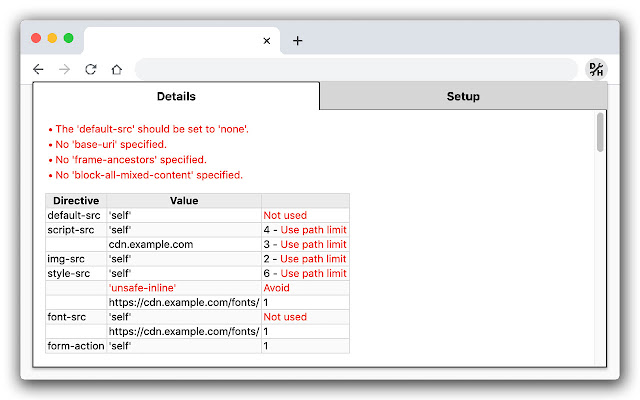The width and height of the screenshot is (640, 400).
Task: Select the warning about 'default-src' set to 'none'
Action: [152, 129]
